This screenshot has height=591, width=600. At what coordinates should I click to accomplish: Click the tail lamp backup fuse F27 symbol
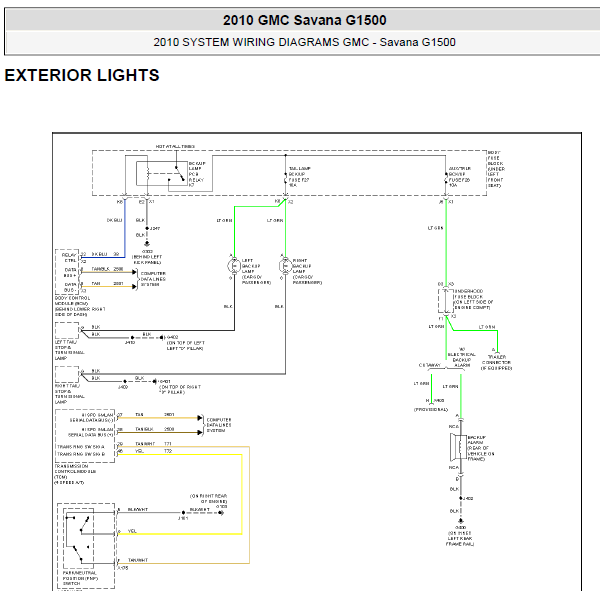(x=285, y=180)
